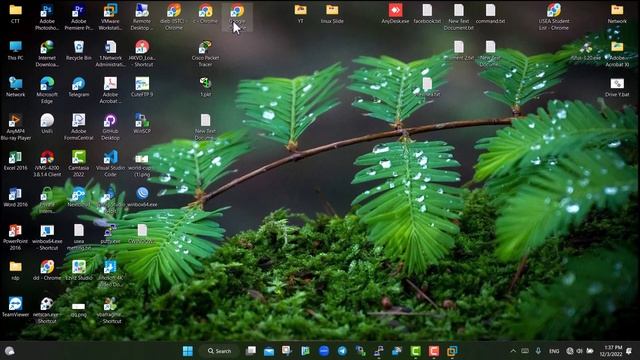Open the rdp folder icon
Viewport: 640px width, 360px height.
[x=16, y=271]
